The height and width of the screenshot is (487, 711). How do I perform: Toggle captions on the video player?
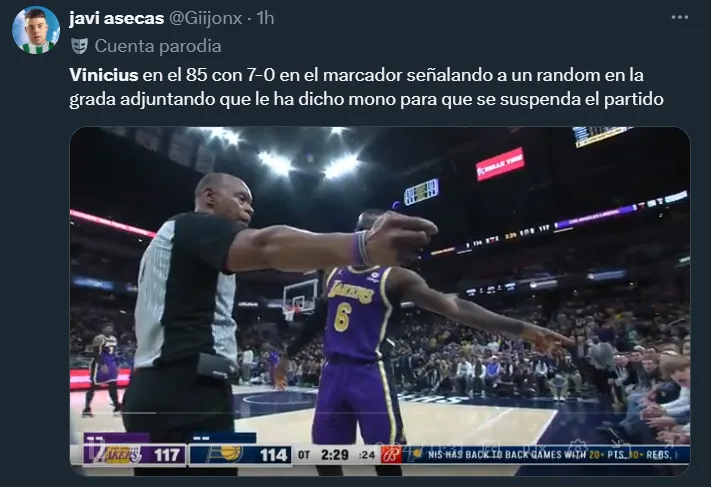coord(491,447)
